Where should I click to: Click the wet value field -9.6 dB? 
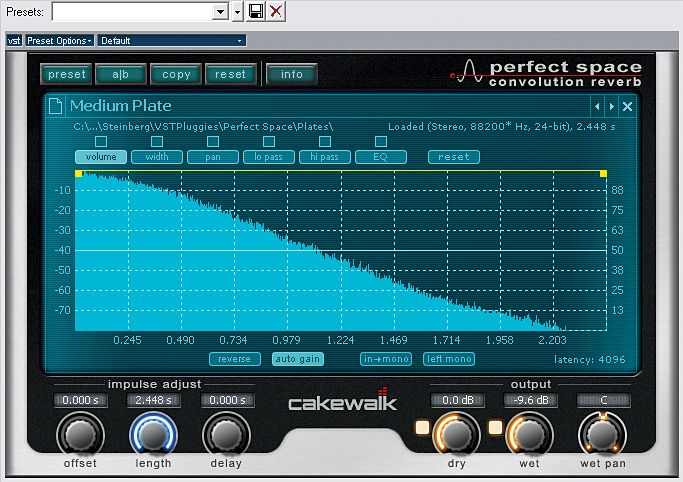pos(531,400)
